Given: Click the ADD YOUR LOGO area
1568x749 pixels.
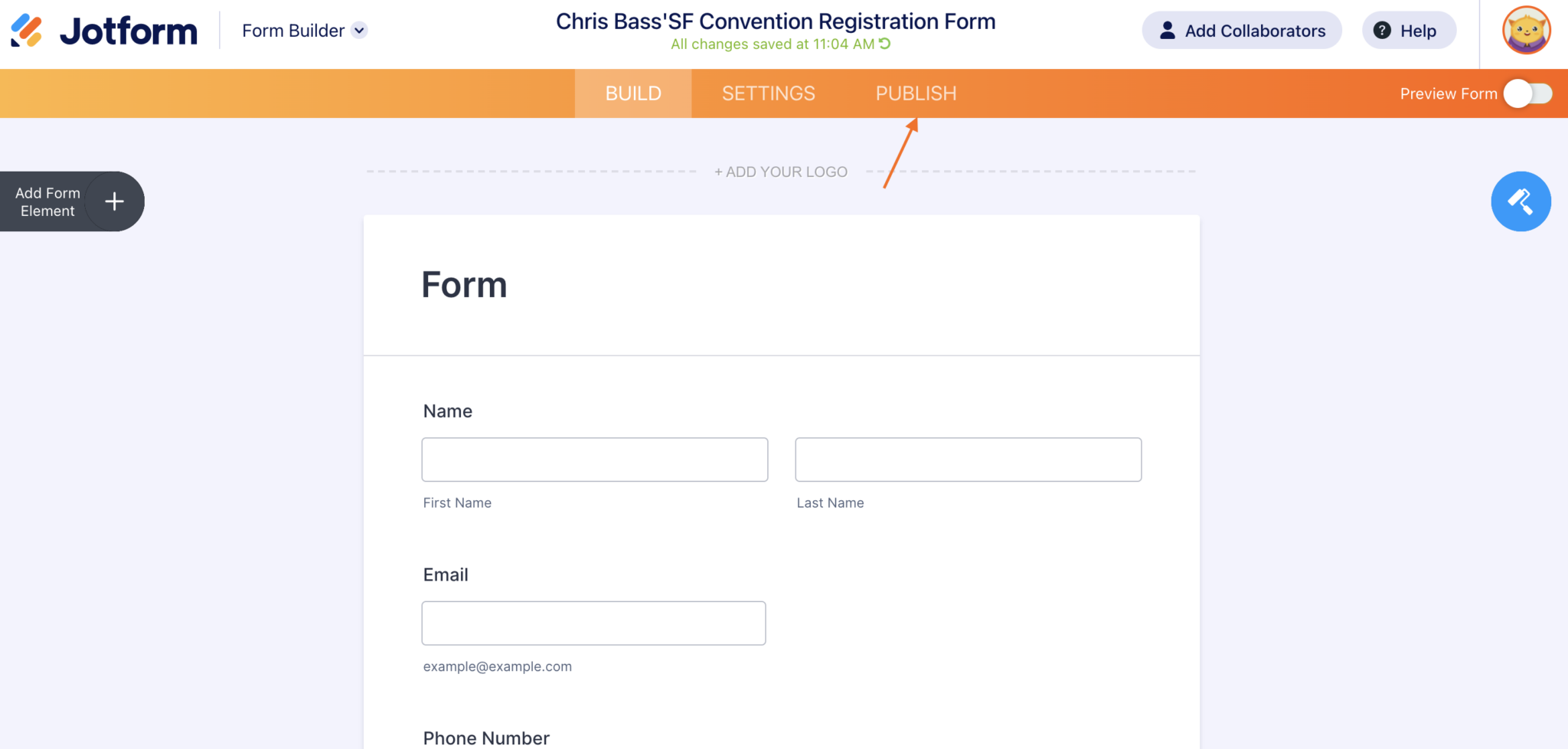Looking at the screenshot, I should coord(780,172).
